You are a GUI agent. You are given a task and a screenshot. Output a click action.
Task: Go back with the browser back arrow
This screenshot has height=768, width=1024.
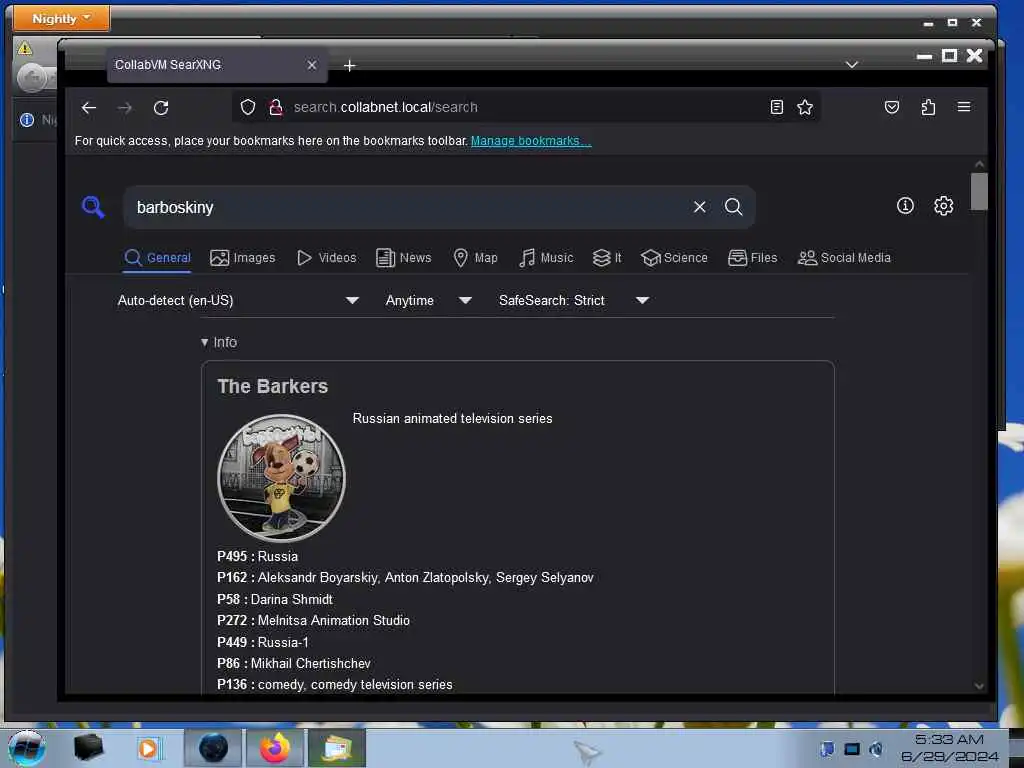[x=89, y=108]
